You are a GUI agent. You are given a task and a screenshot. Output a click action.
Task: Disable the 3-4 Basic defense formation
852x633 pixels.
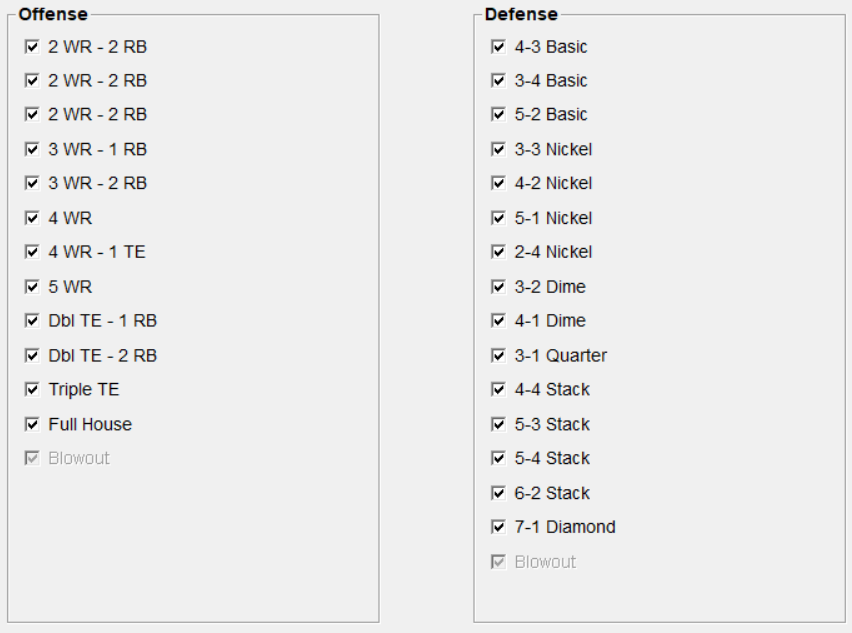coord(498,80)
